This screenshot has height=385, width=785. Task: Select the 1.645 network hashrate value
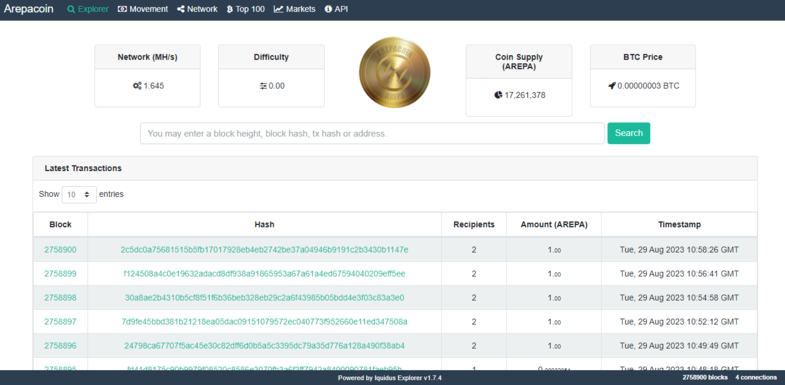[x=154, y=86]
